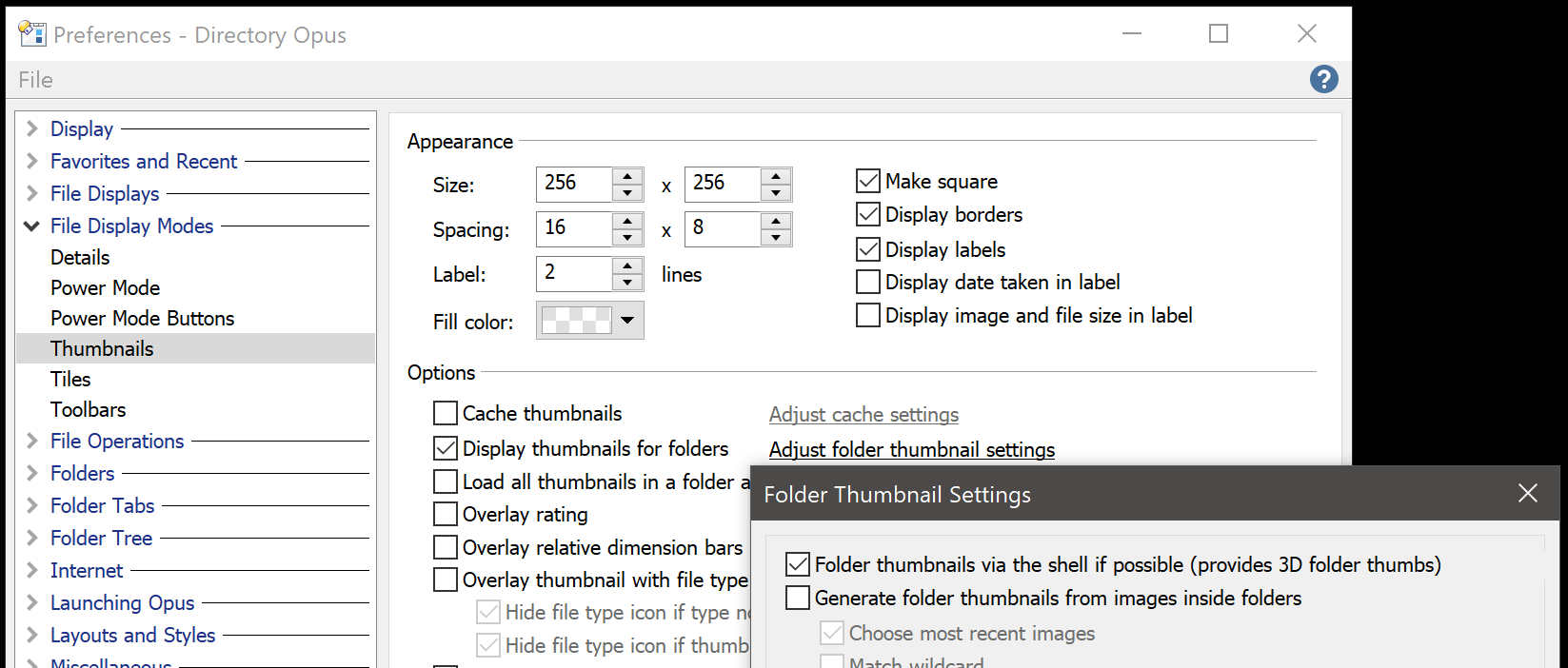The image size is (1568, 668).
Task: Increase horizontal Spacing value
Action: (x=627, y=221)
